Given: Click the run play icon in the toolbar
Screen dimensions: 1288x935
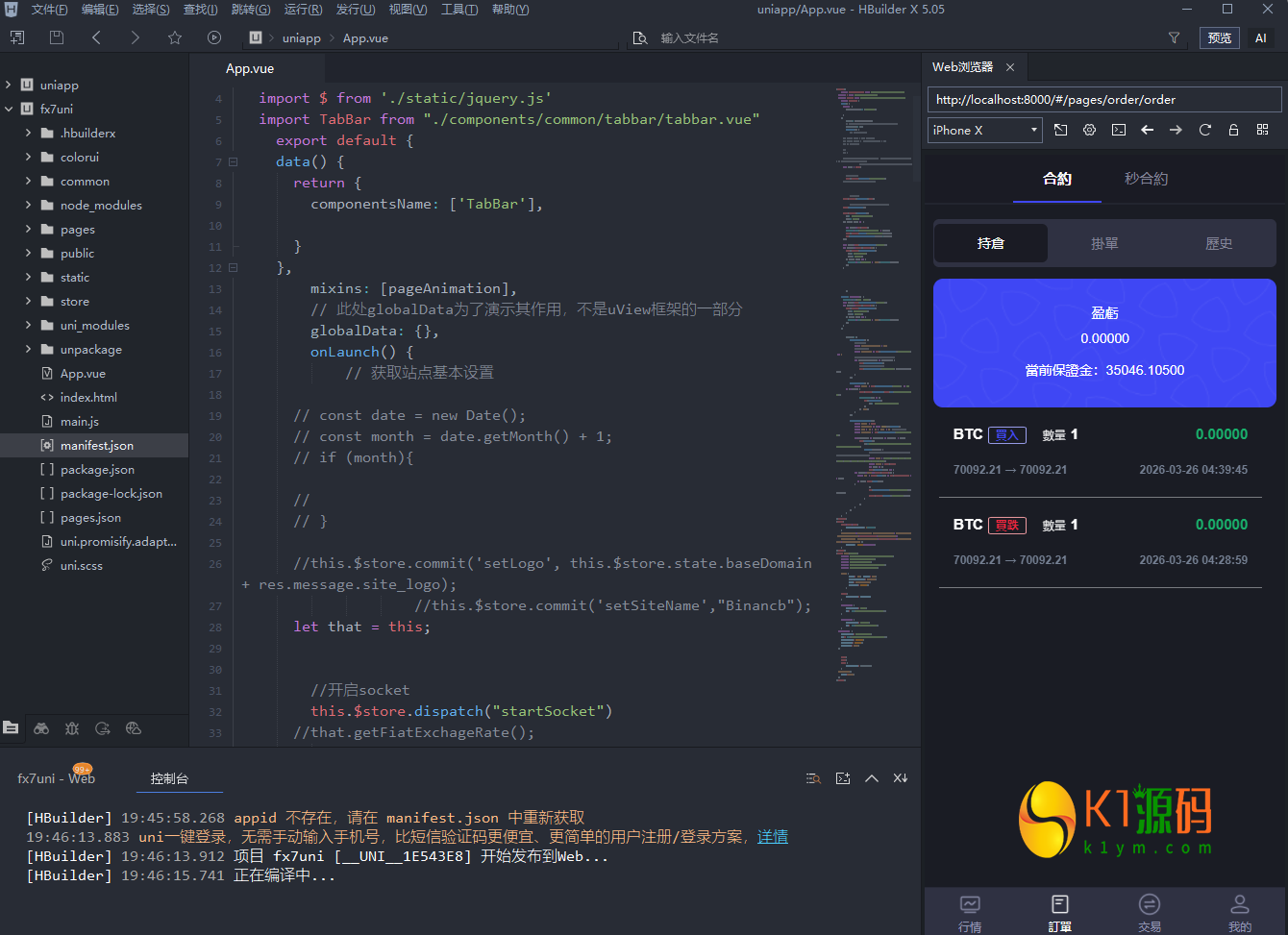Looking at the screenshot, I should pyautogui.click(x=214, y=38).
